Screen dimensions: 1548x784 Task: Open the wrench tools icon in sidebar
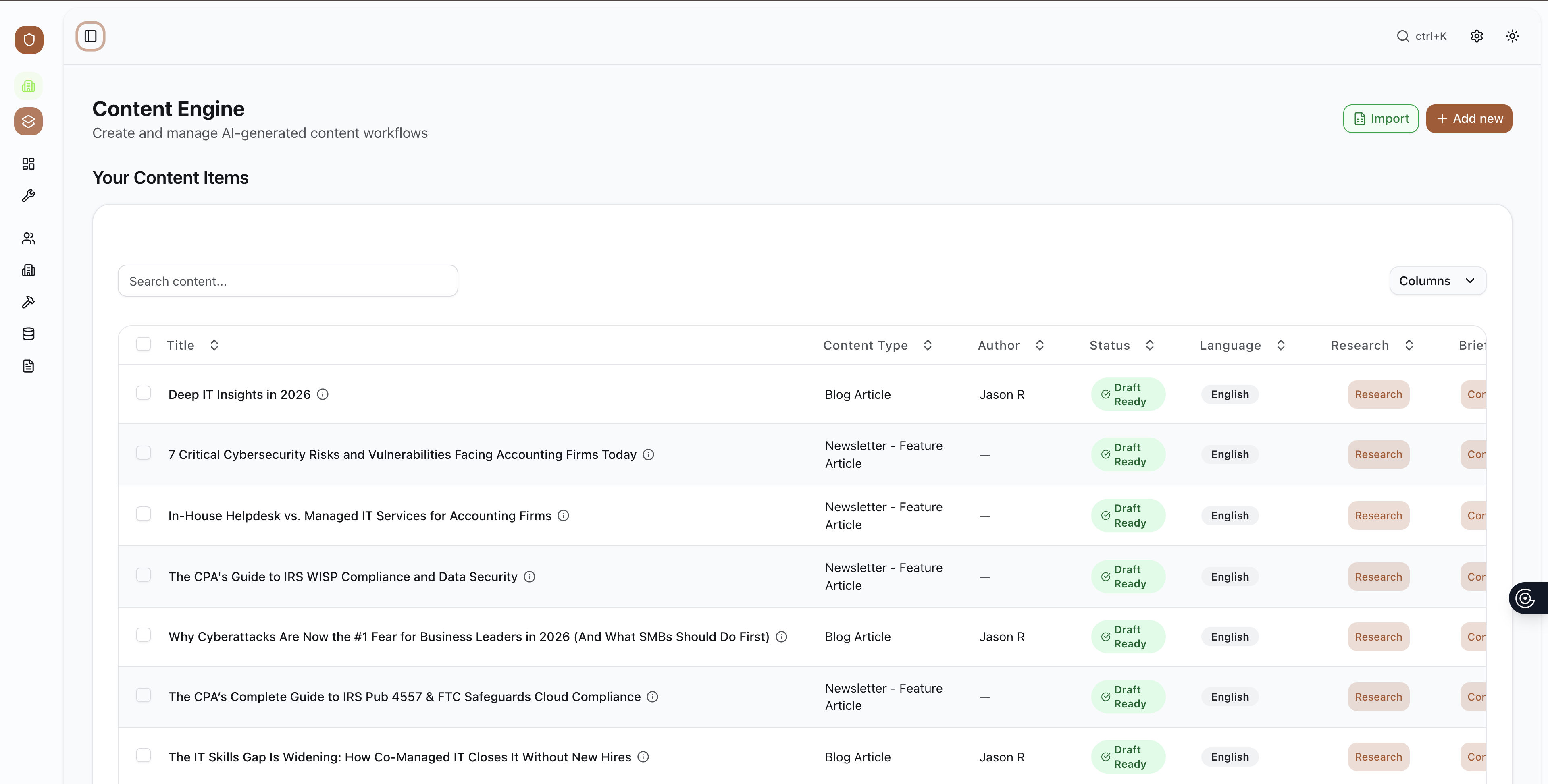28,196
